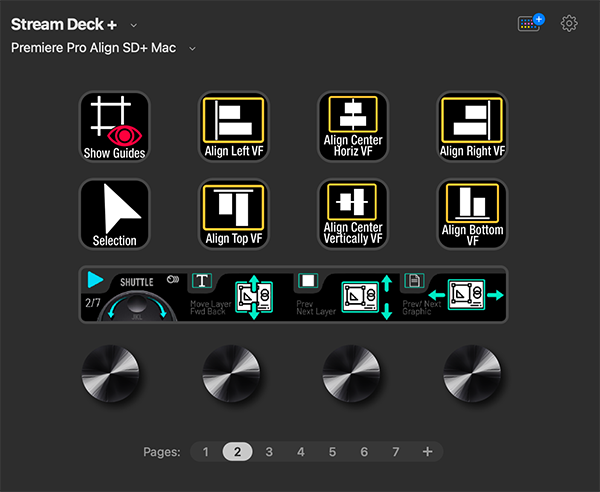
Task: Open the Stream Deck store keyboard icon
Action: (531, 23)
